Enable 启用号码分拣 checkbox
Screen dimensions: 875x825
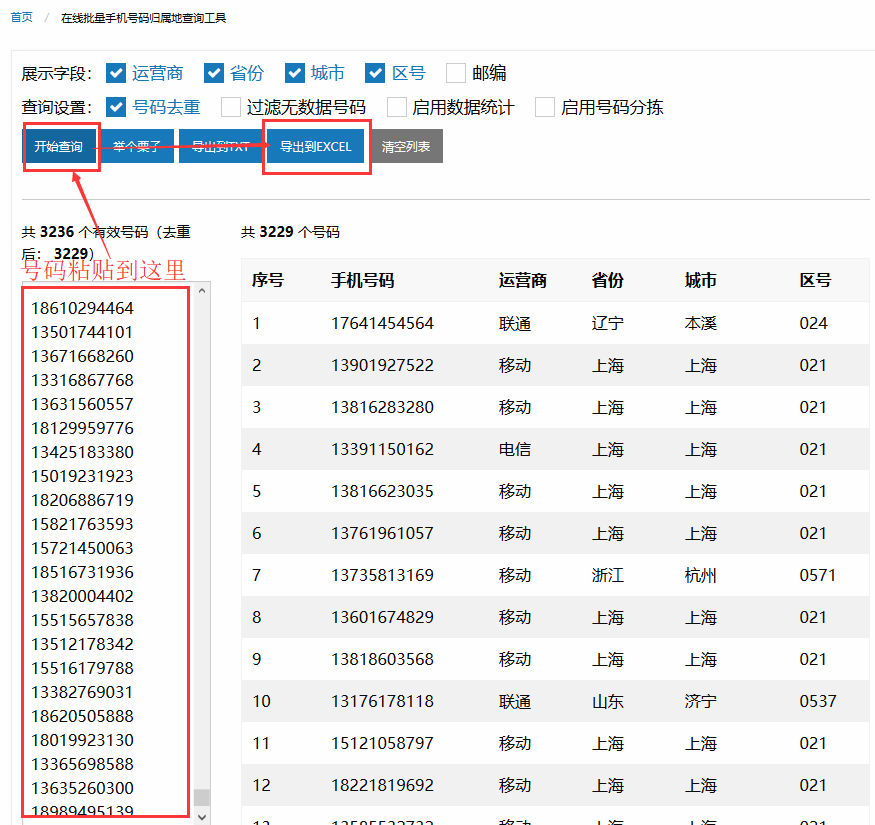click(x=545, y=107)
